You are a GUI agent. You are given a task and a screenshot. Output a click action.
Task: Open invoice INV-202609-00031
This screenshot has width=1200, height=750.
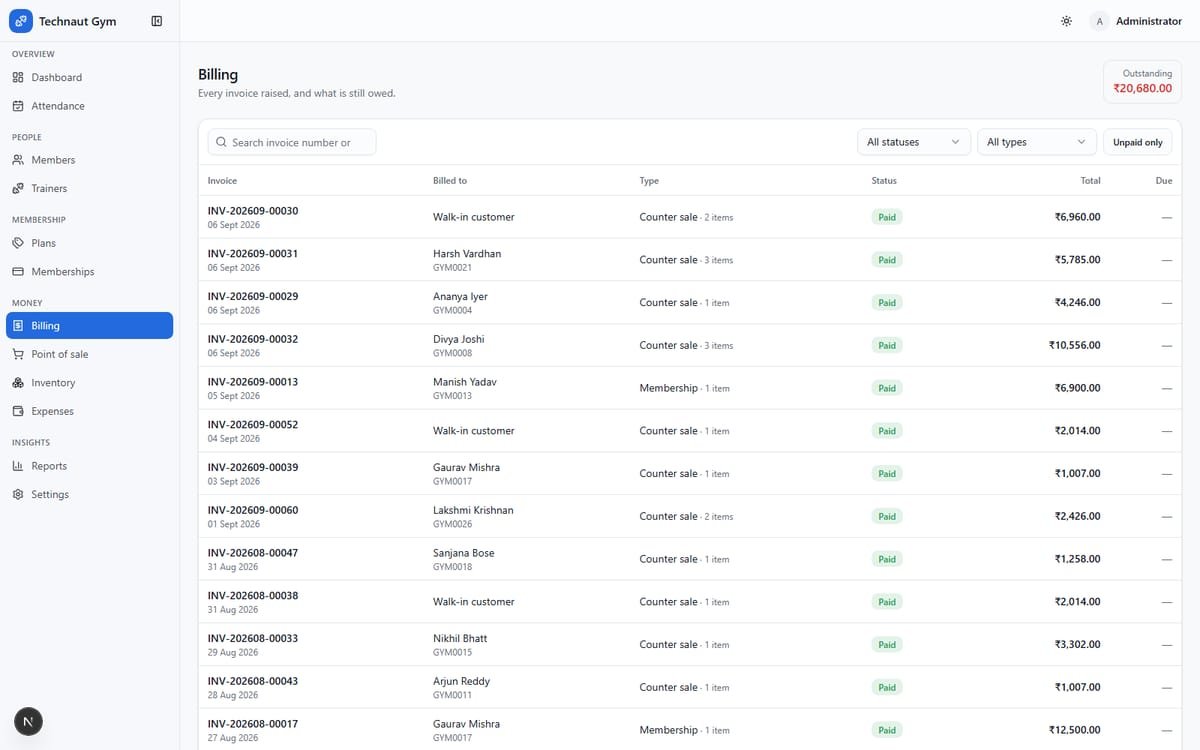coord(253,254)
